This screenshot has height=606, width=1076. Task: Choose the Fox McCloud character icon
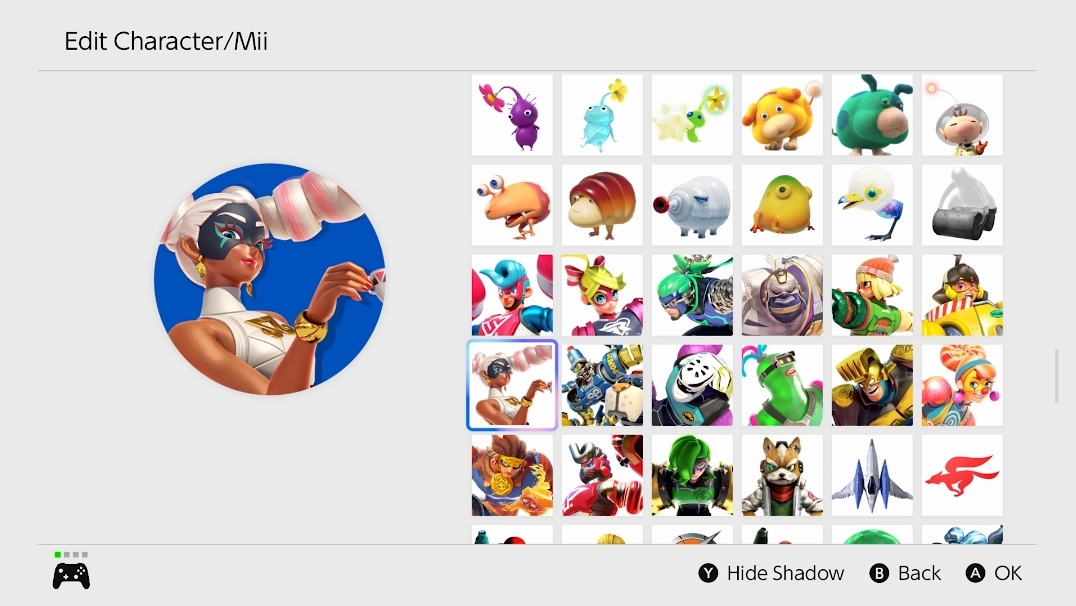[782, 475]
